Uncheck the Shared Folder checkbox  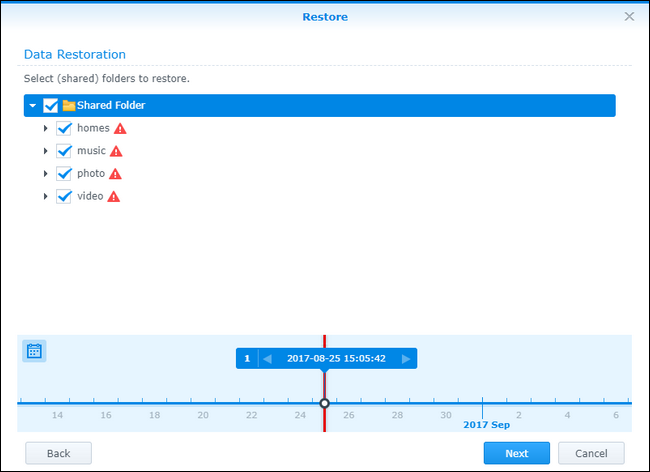click(x=51, y=105)
